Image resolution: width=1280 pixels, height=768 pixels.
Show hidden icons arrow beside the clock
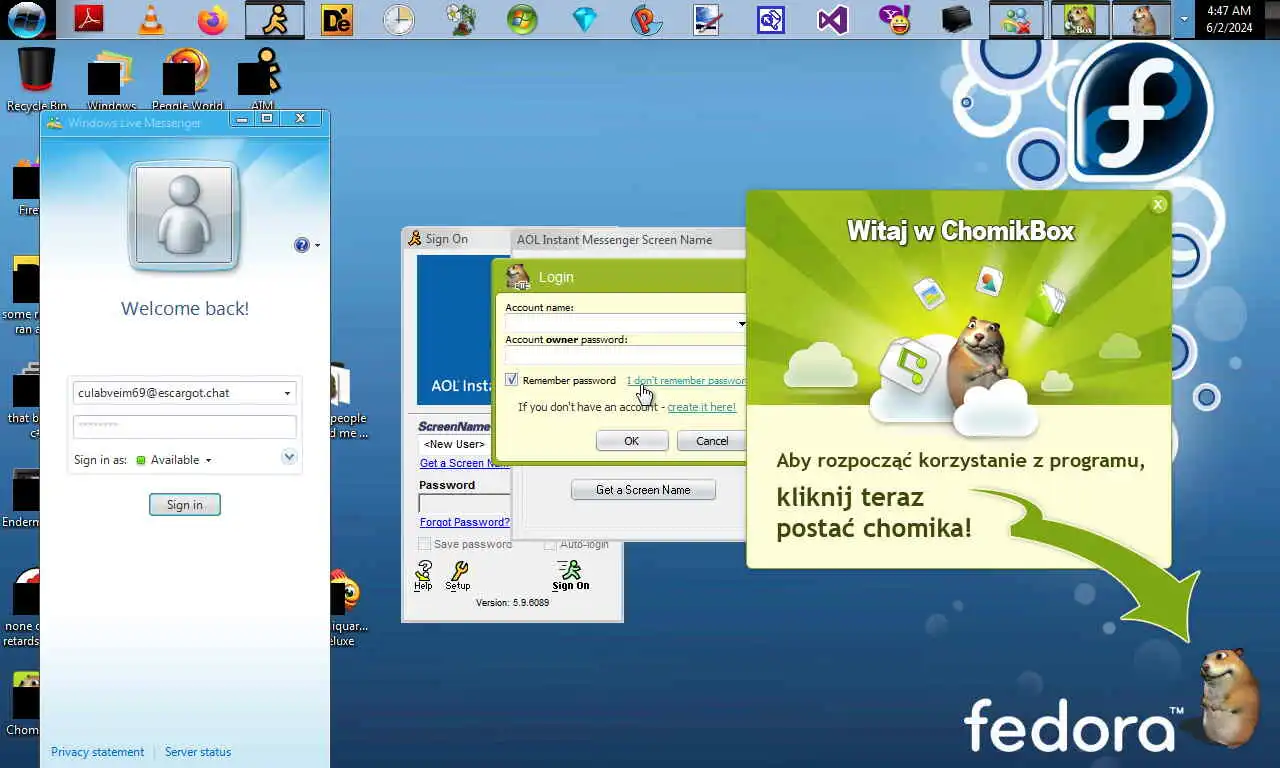pos(1184,19)
